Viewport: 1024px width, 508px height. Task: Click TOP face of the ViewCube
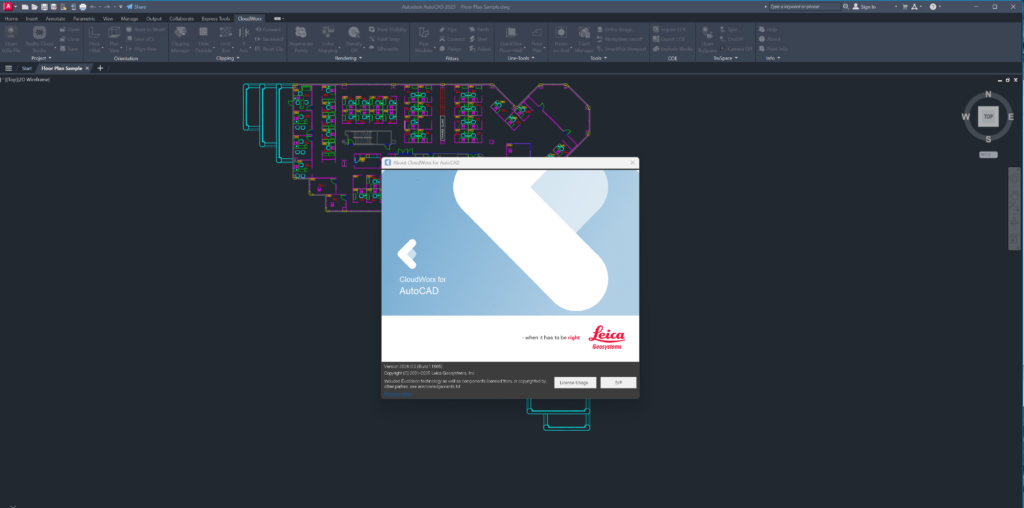pos(988,116)
